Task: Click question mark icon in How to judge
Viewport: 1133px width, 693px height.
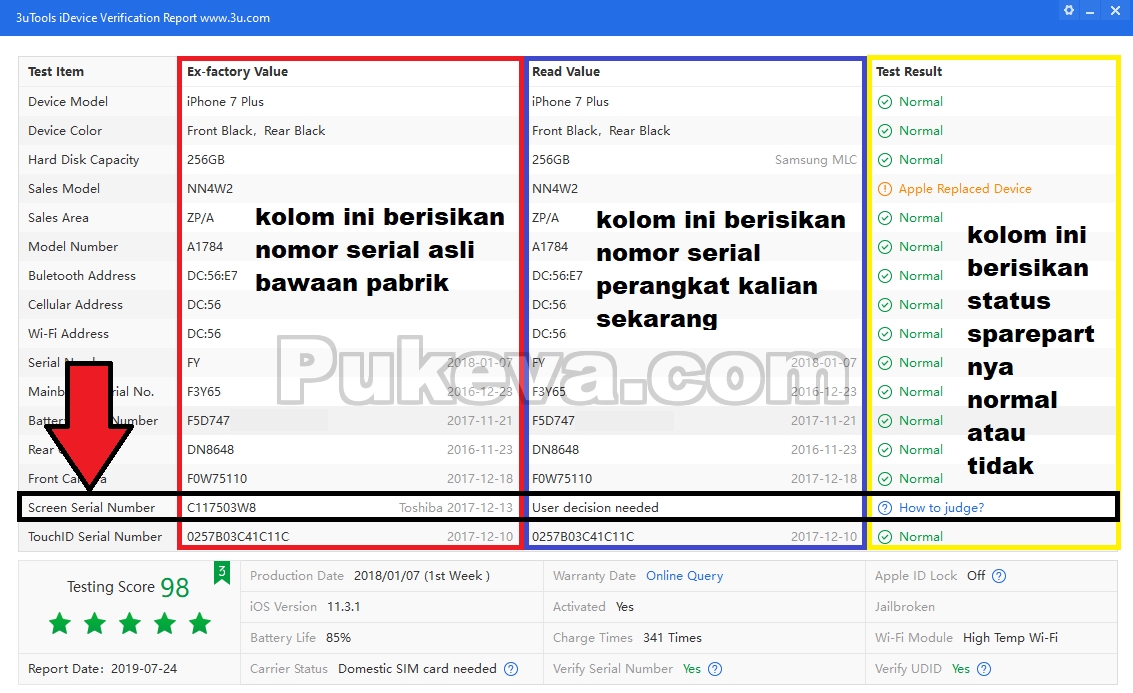Action: tap(884, 507)
